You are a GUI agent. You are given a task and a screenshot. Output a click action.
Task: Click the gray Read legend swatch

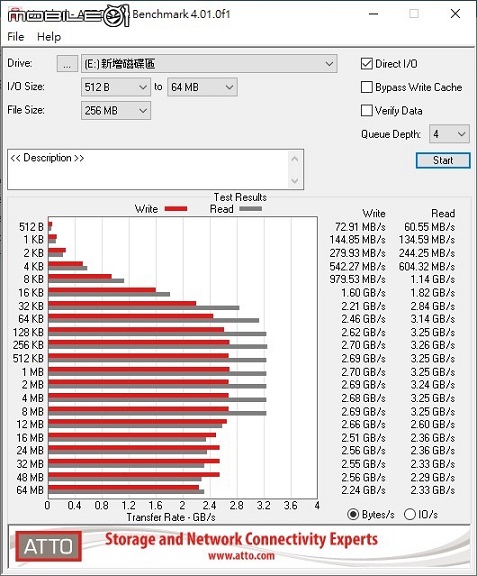250,209
